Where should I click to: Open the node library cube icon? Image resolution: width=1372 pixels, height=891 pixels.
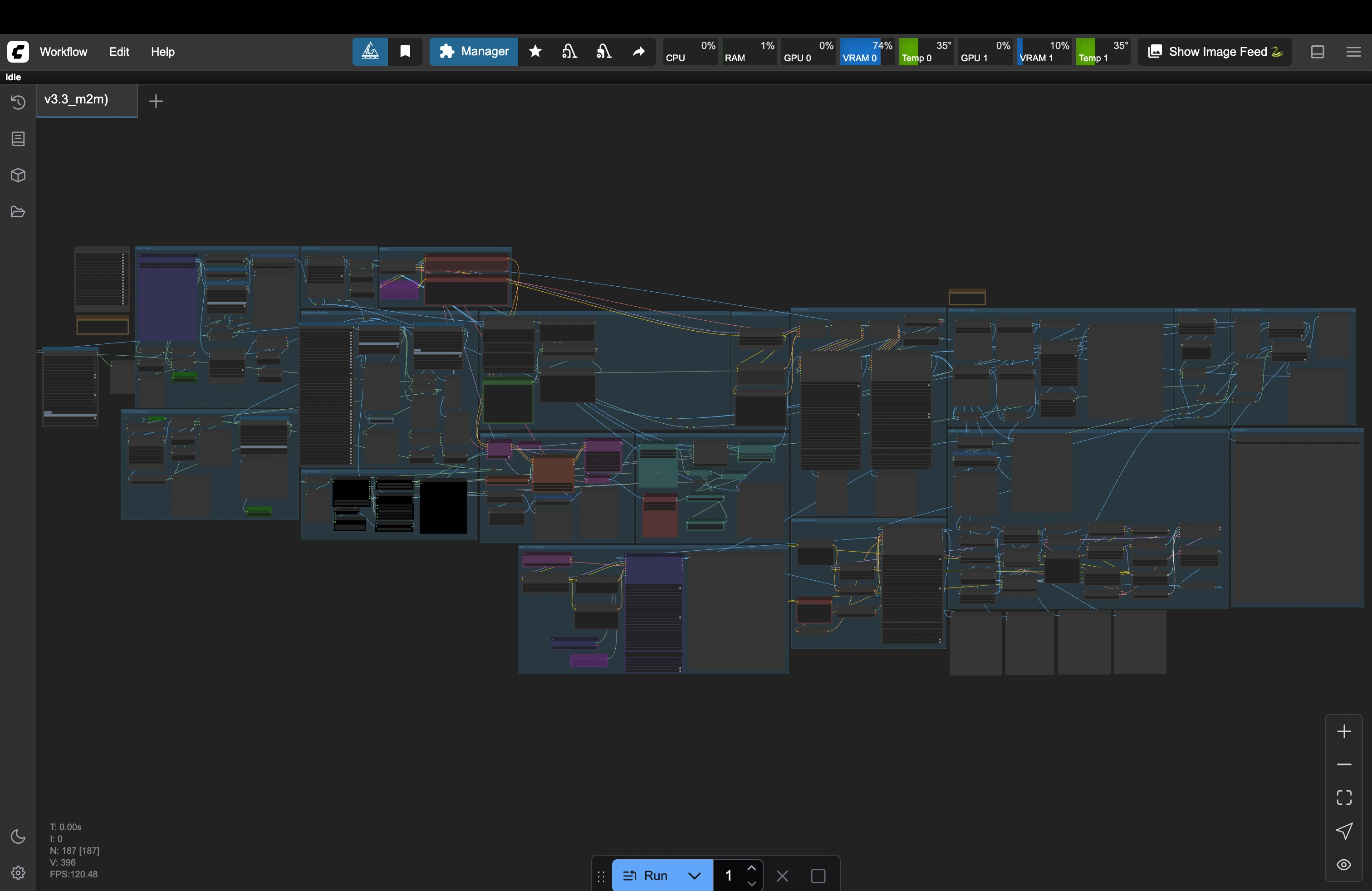pyautogui.click(x=18, y=175)
